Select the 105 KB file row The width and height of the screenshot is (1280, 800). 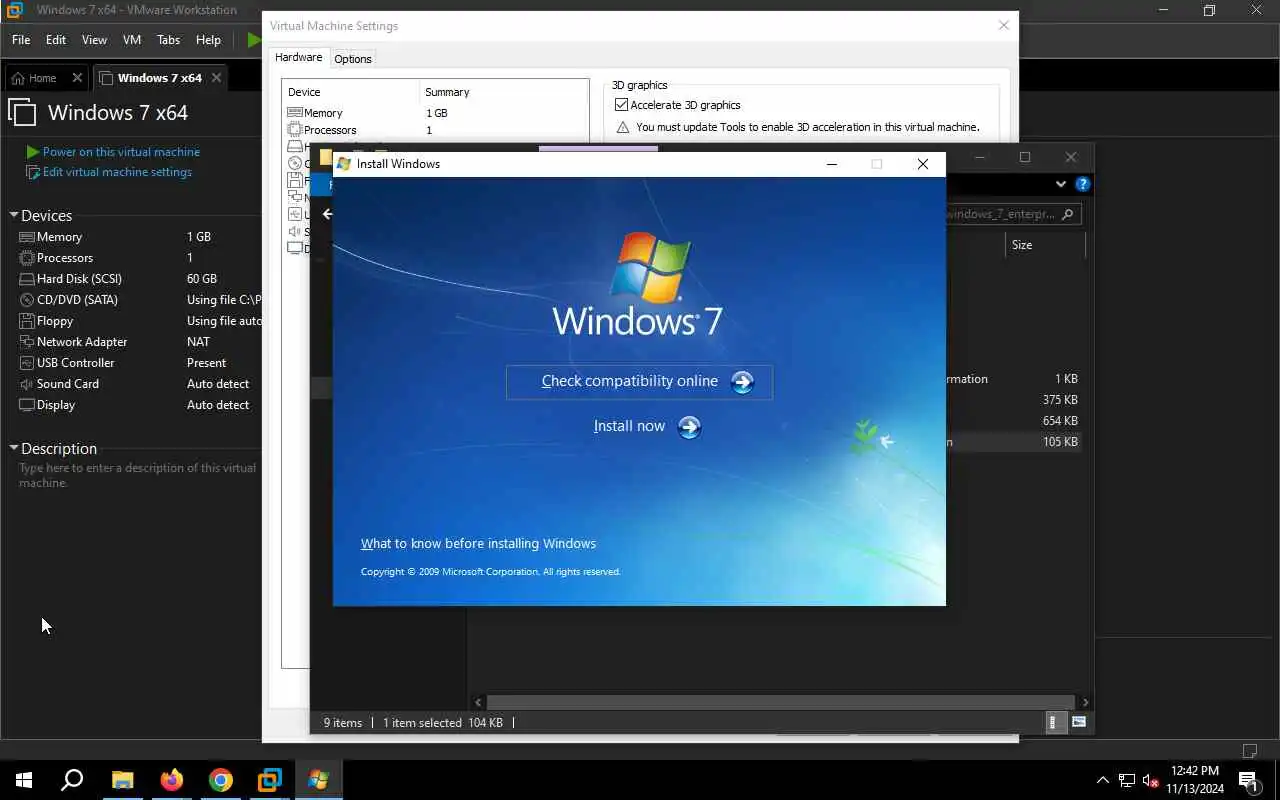pyautogui.click(x=1013, y=442)
